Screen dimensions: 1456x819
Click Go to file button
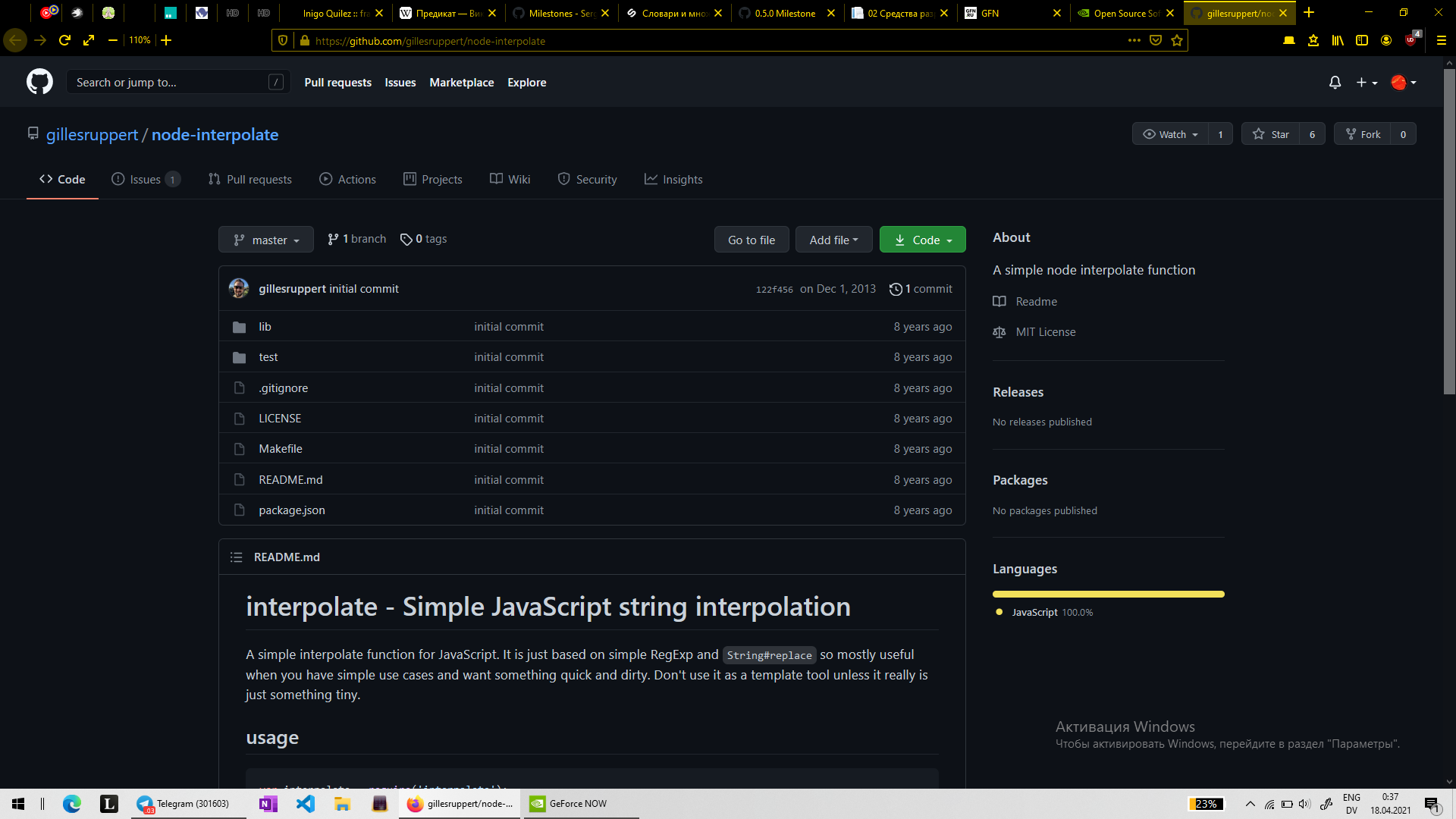click(752, 240)
